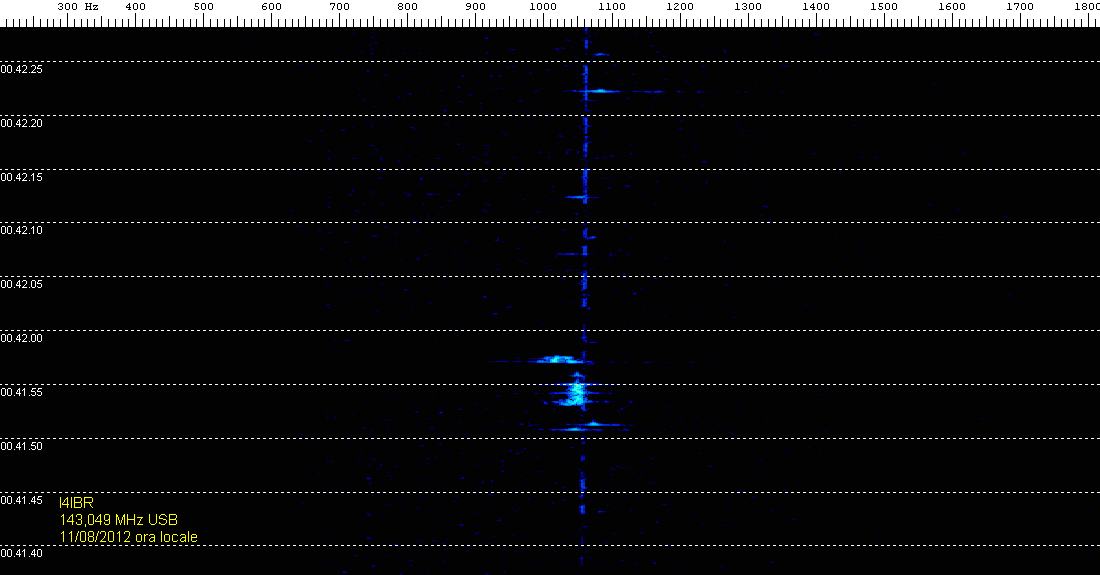Viewport: 1100px width, 575px height.
Task: Click the 700 frequency scale label
Action: [340, 6]
